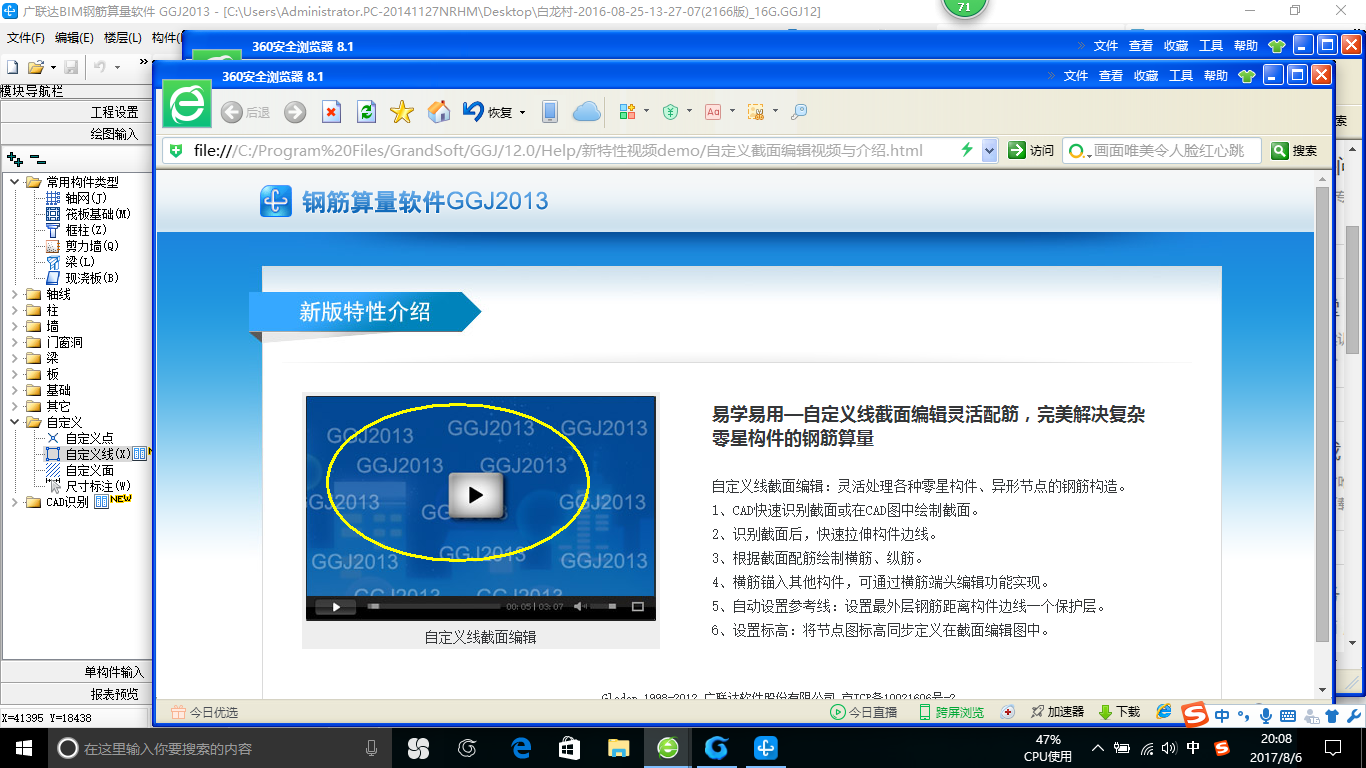
Task: Click the 加速器 status bar item
Action: (x=1057, y=712)
